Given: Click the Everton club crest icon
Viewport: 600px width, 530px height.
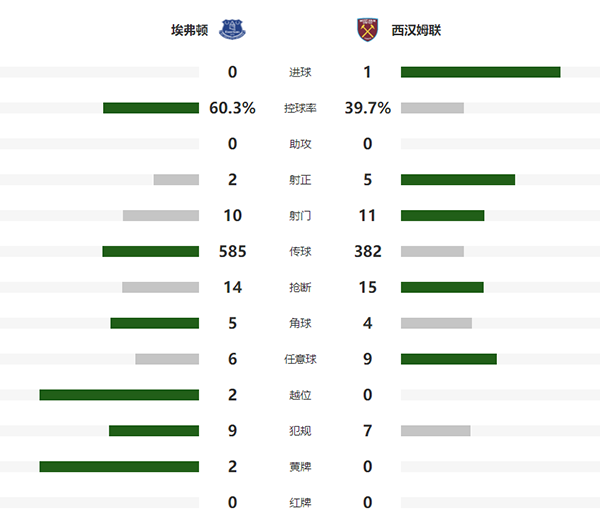Looking at the screenshot, I should point(231,30).
